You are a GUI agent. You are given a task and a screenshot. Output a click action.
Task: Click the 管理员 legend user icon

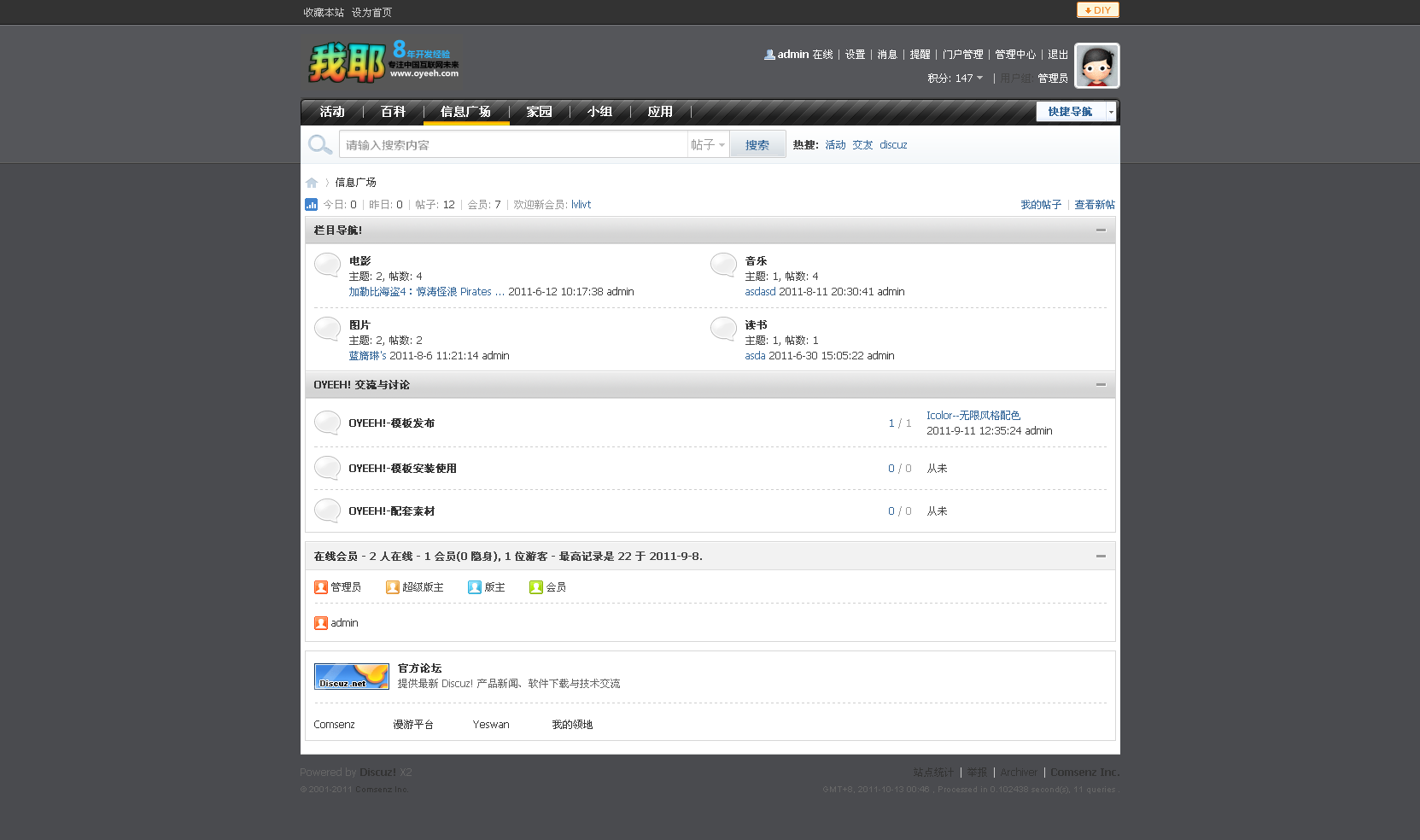[x=321, y=587]
